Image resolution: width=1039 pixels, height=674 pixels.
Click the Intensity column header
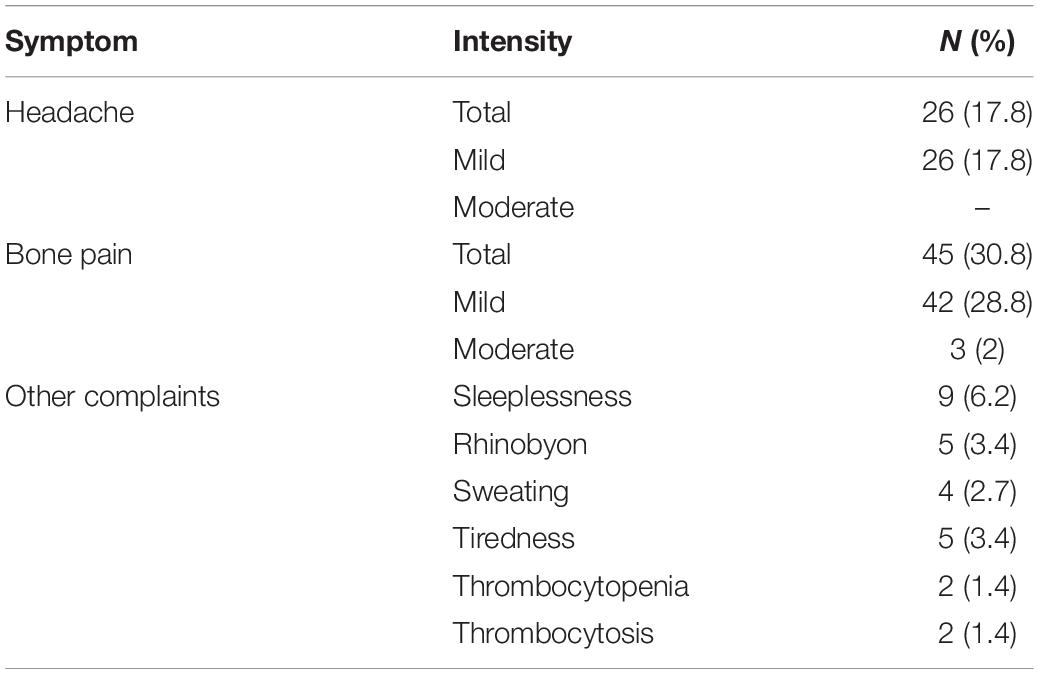point(512,42)
